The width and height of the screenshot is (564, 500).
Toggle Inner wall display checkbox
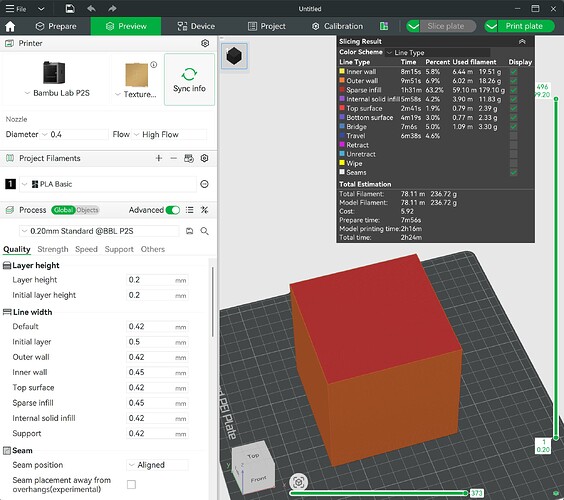point(513,72)
